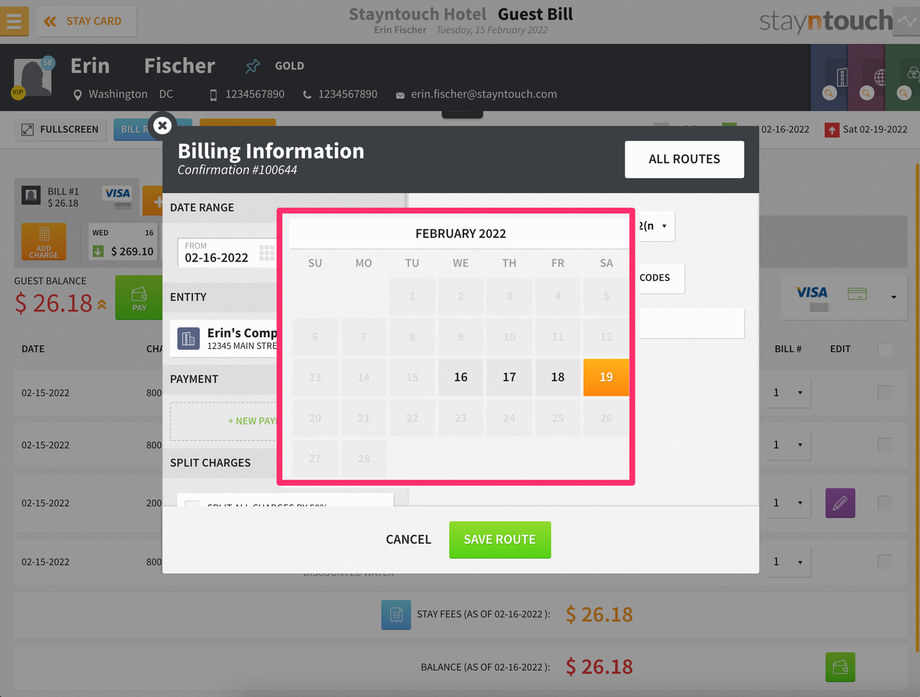Click the departure date Sat 02-19-2022
The image size is (920, 697).
pyautogui.click(x=875, y=130)
